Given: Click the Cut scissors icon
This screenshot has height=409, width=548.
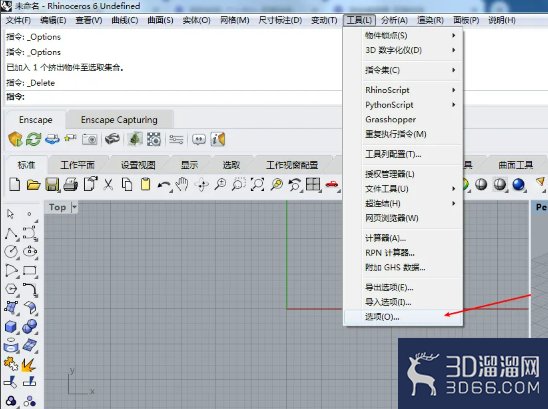Looking at the screenshot, I should [x=108, y=184].
